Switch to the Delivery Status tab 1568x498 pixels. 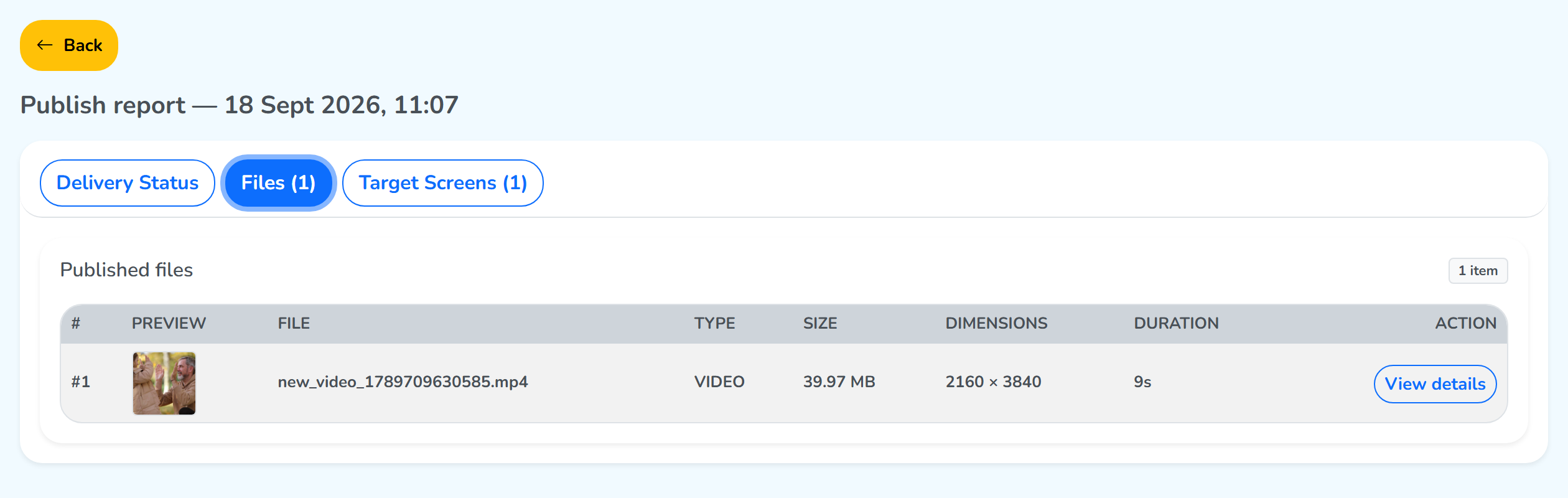(128, 183)
